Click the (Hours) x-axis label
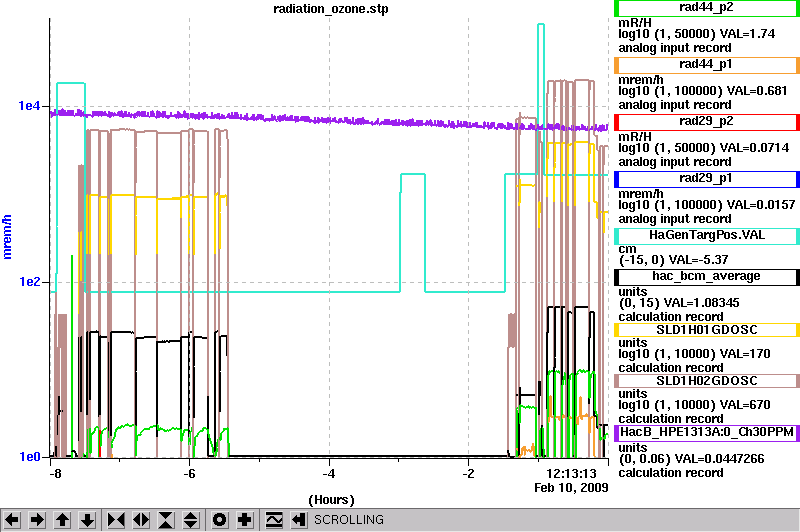 (x=331, y=500)
